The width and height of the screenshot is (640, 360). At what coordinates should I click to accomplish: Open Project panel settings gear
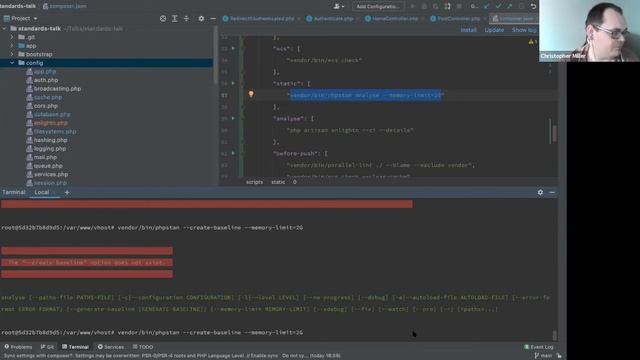pyautogui.click(x=201, y=18)
